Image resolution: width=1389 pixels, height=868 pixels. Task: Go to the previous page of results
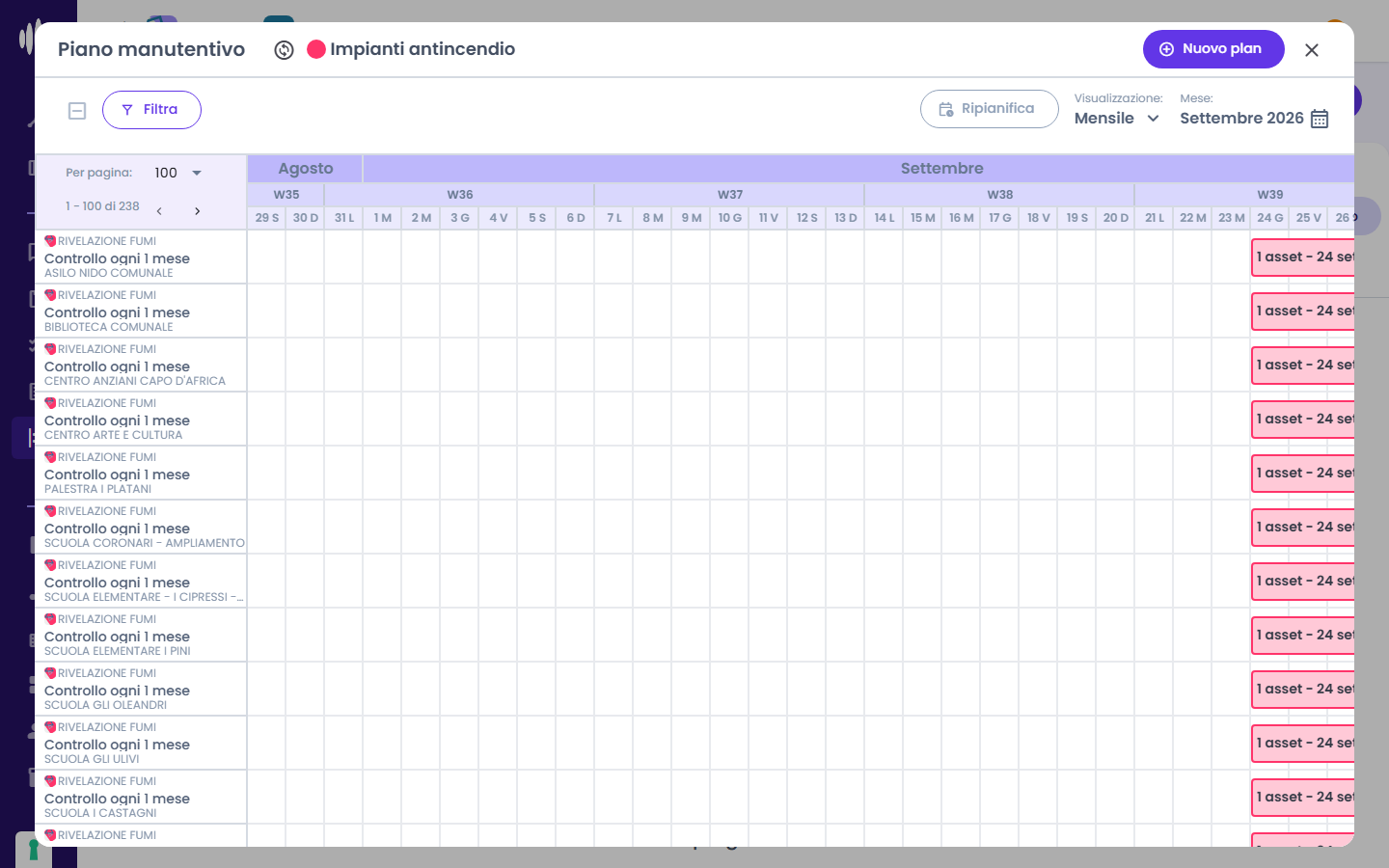[159, 211]
